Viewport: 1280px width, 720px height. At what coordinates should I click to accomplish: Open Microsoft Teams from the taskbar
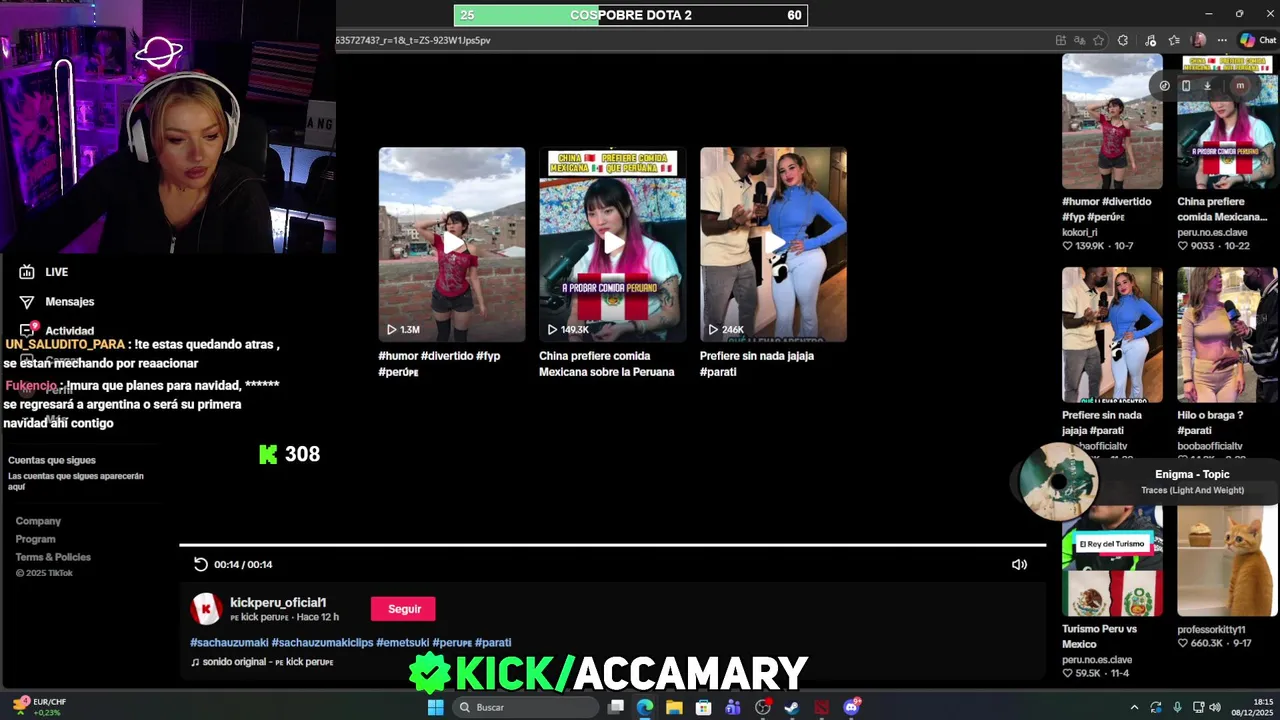tap(733, 707)
